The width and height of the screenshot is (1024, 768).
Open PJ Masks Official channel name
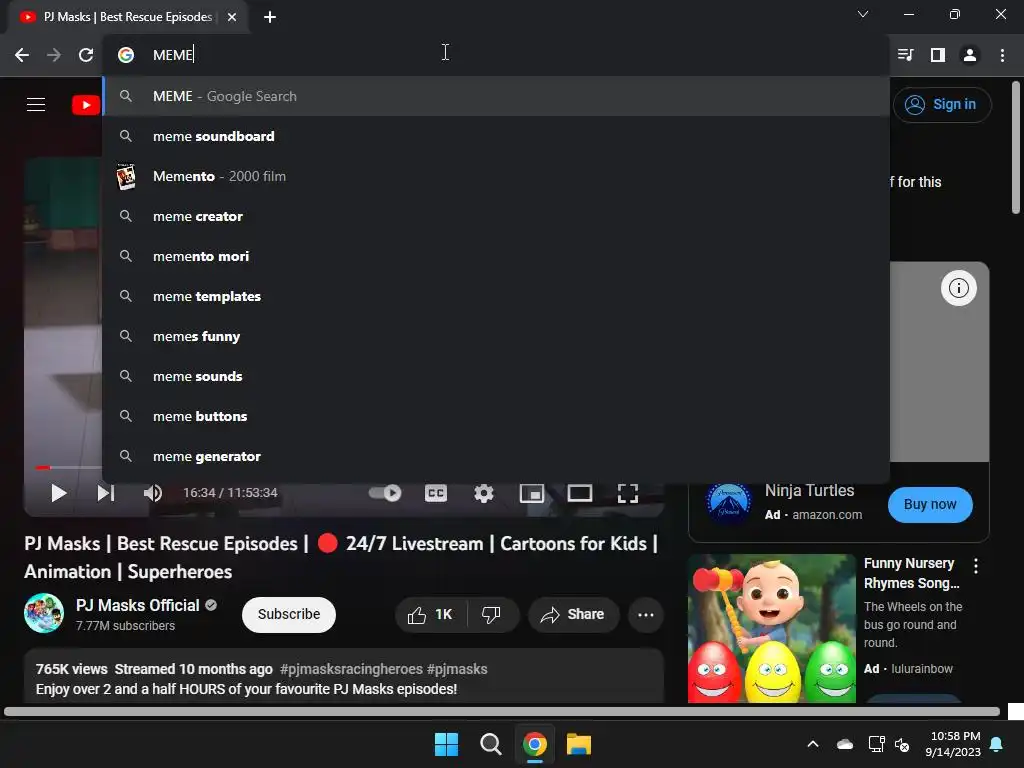coord(137,605)
